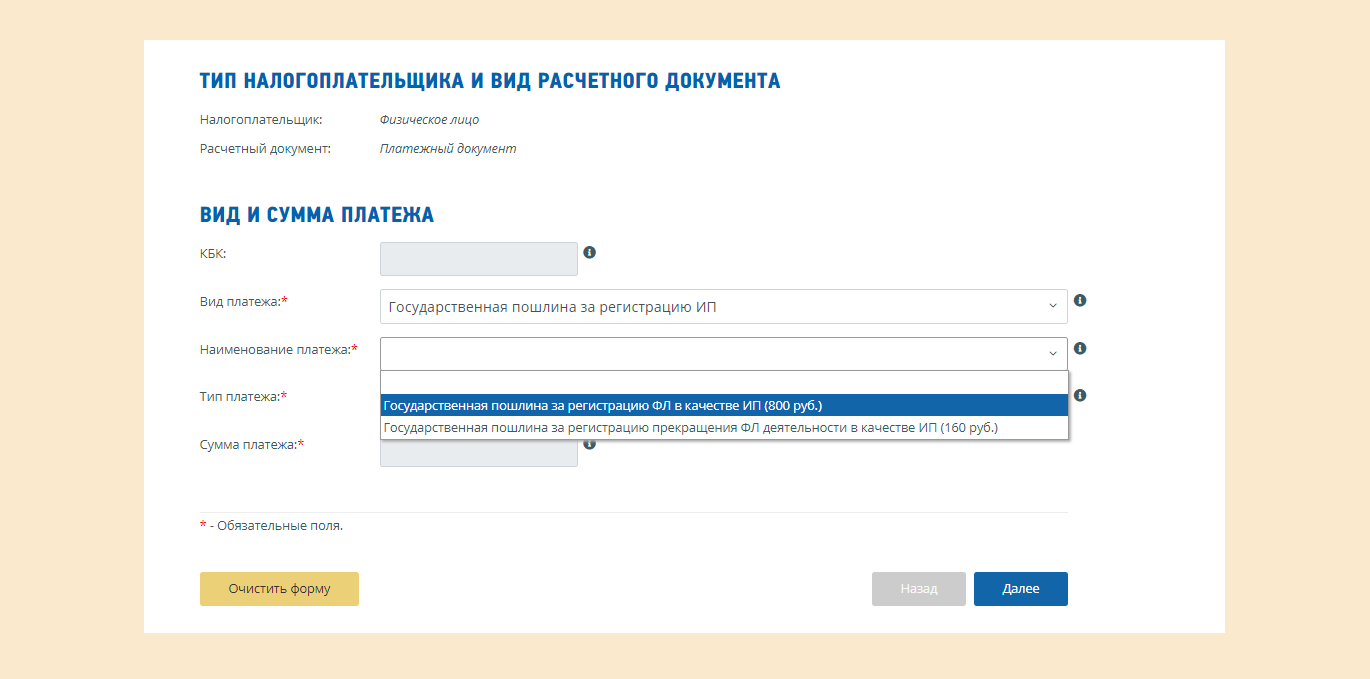Proceed by clicking the Далее button
The width and height of the screenshot is (1370, 679).
1020,589
